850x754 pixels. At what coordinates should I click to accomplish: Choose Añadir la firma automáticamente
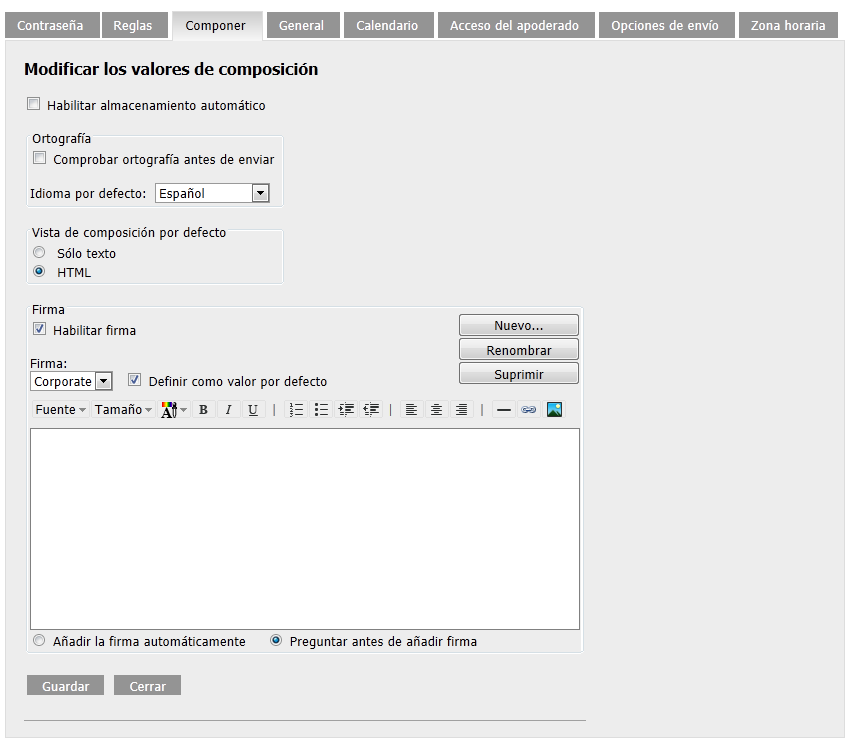coord(39,641)
